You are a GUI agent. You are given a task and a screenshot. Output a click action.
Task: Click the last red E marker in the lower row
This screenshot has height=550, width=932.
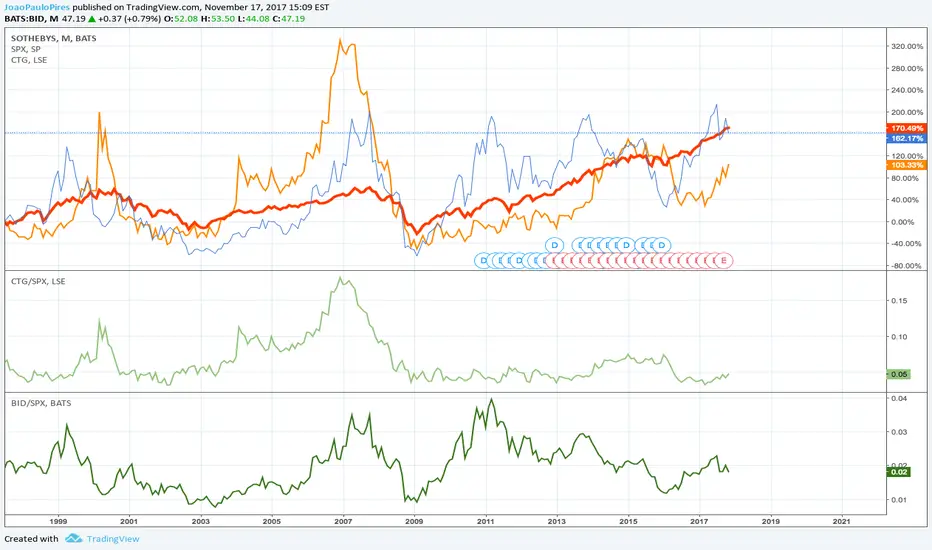pos(724,260)
